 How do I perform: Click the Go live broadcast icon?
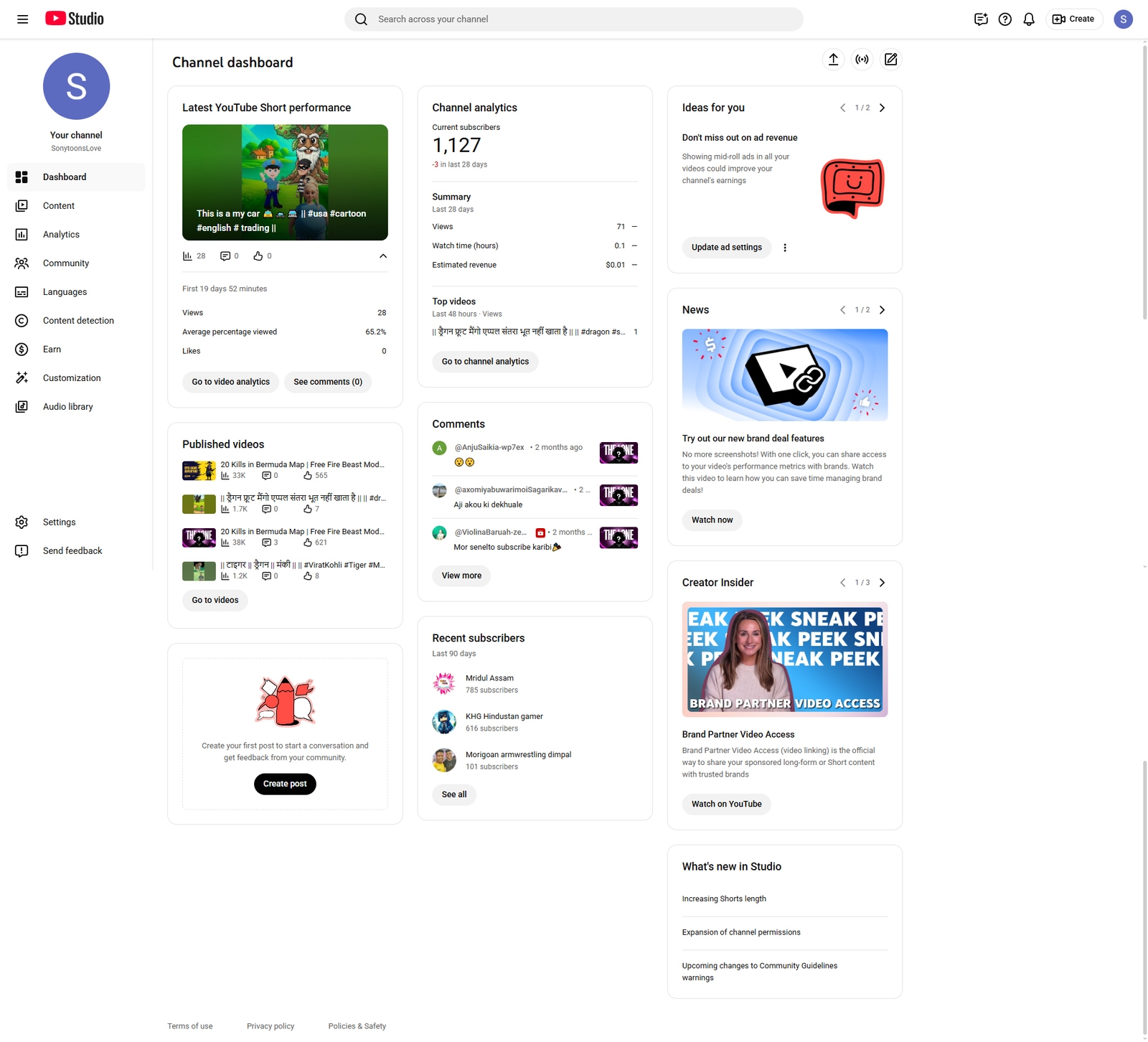[862, 60]
